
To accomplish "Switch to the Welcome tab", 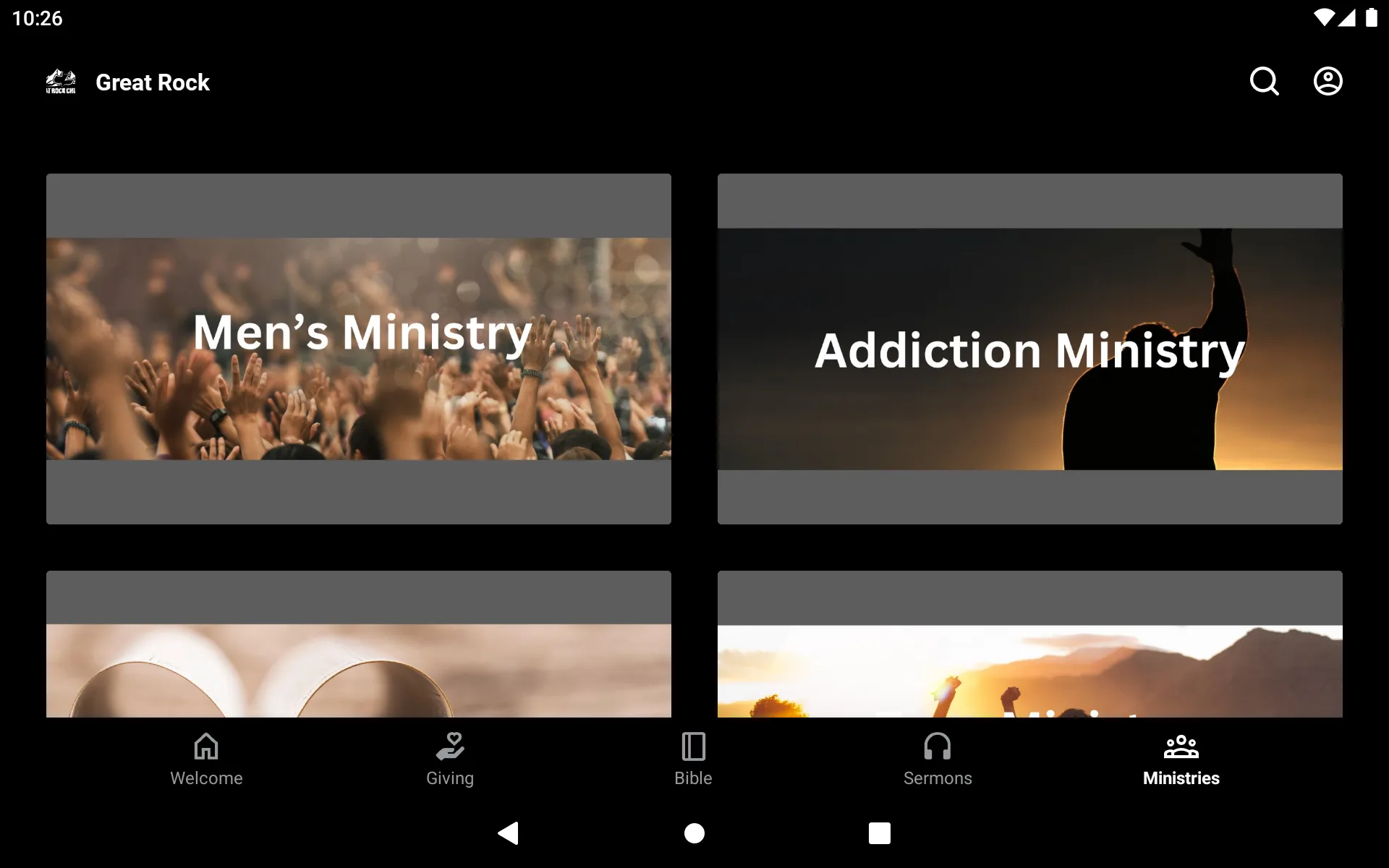I will (x=206, y=758).
